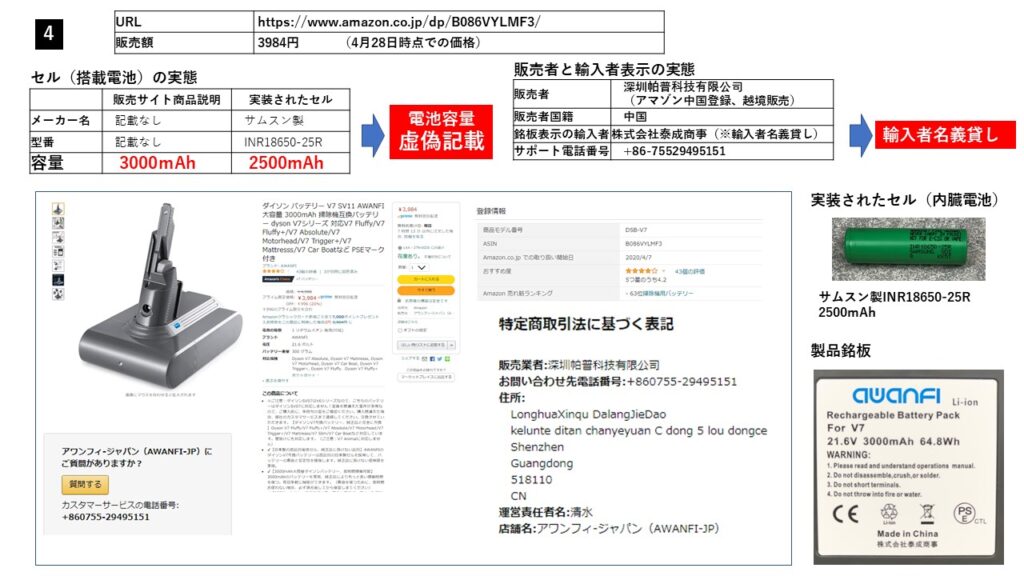Click the blue right arrow after cell table

coord(370,130)
